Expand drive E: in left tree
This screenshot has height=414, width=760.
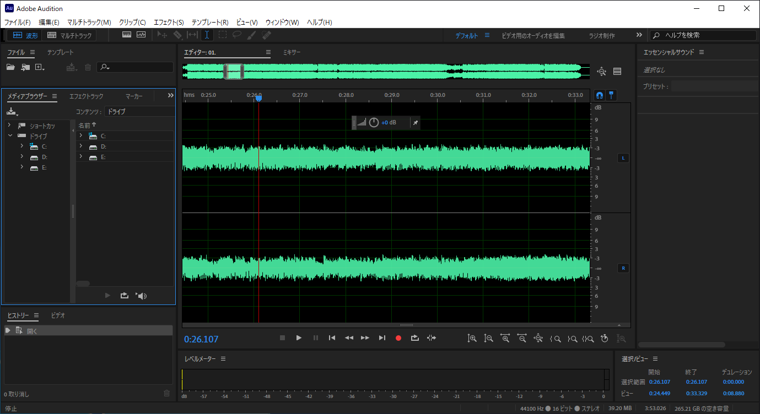click(22, 167)
